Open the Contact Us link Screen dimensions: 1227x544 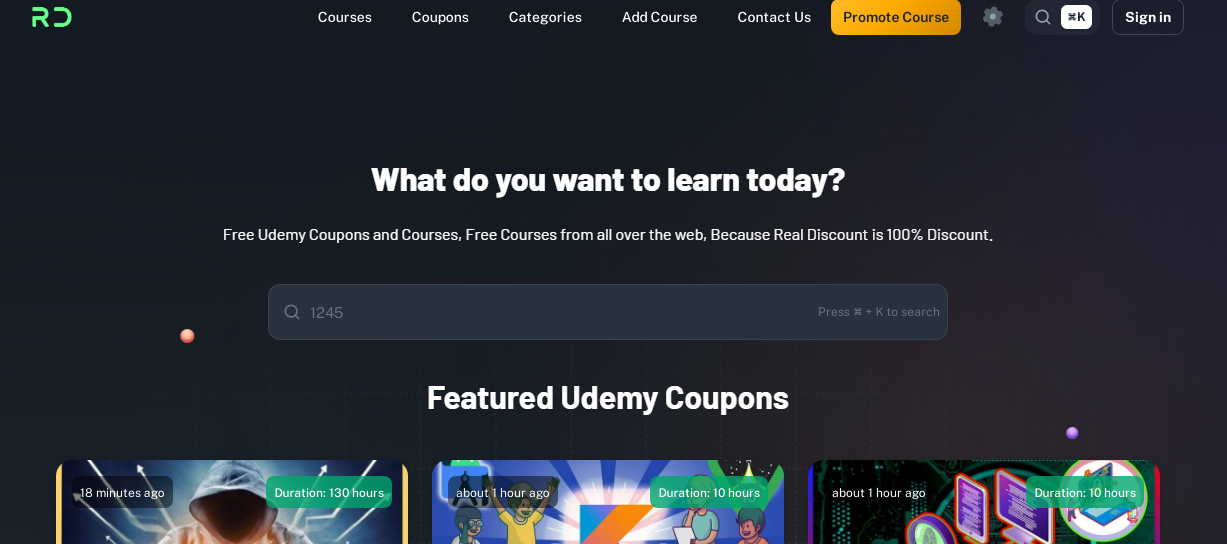click(x=774, y=17)
